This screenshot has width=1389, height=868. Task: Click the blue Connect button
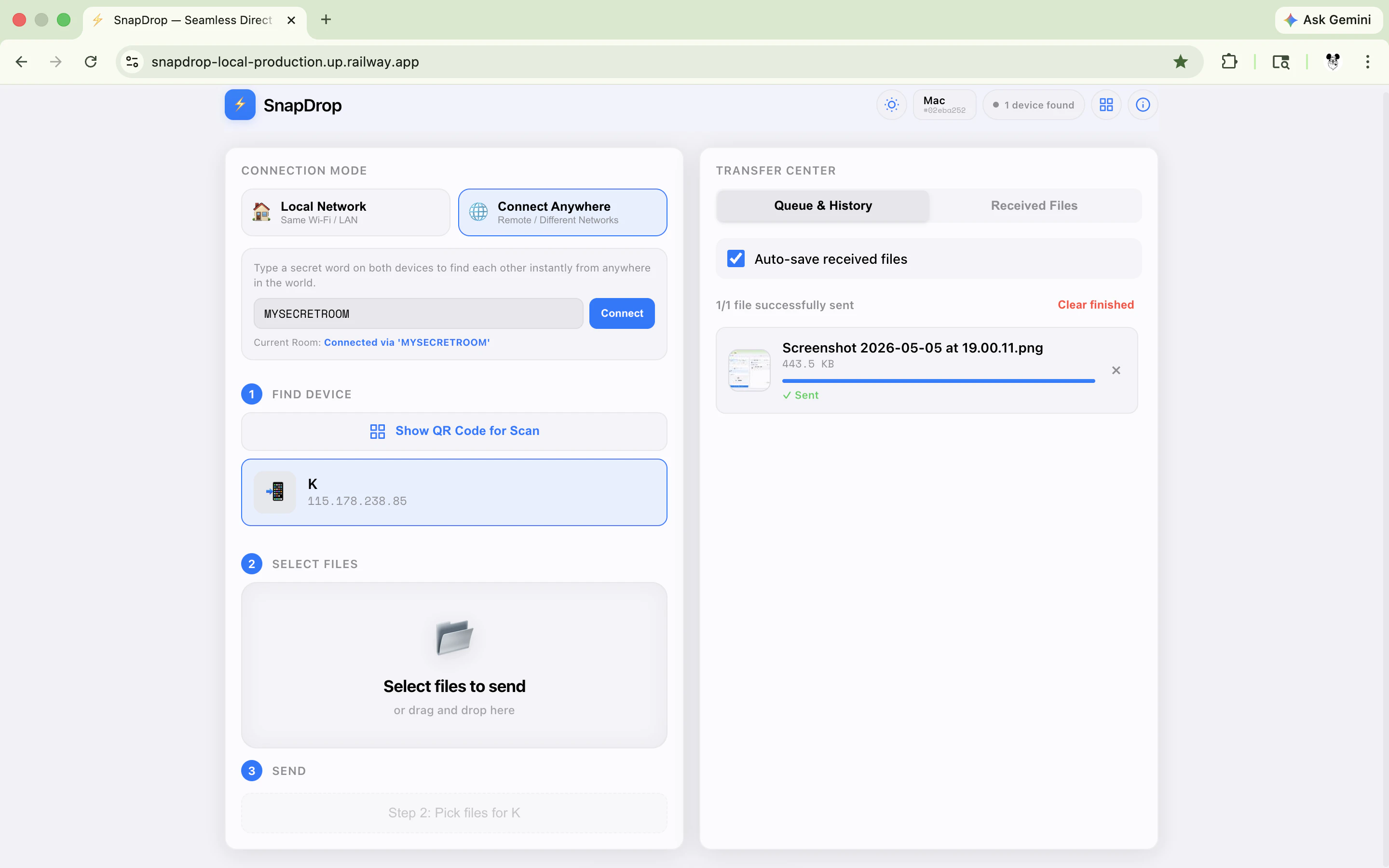(x=622, y=313)
